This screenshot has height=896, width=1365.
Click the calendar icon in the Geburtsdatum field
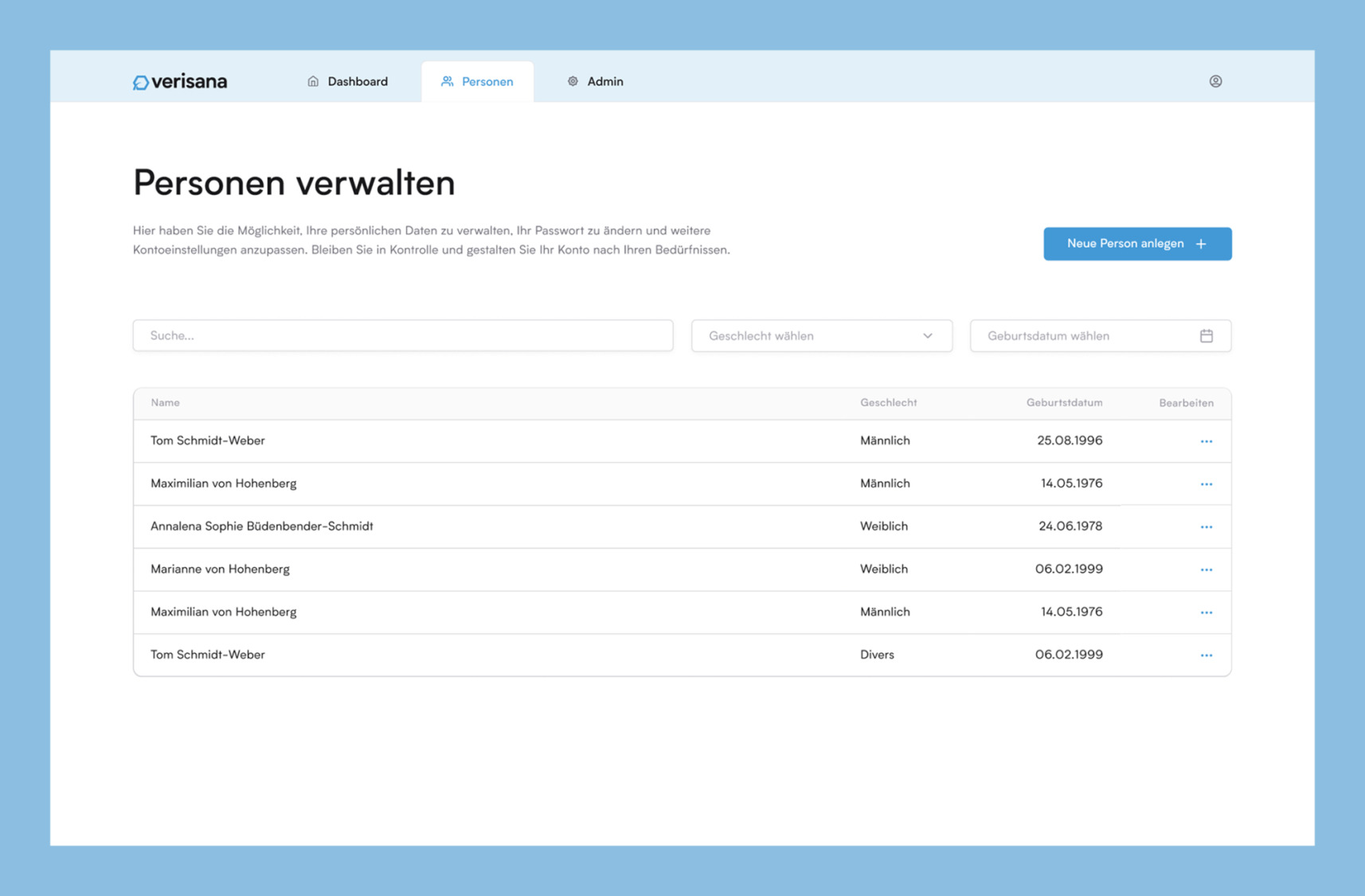click(1207, 335)
